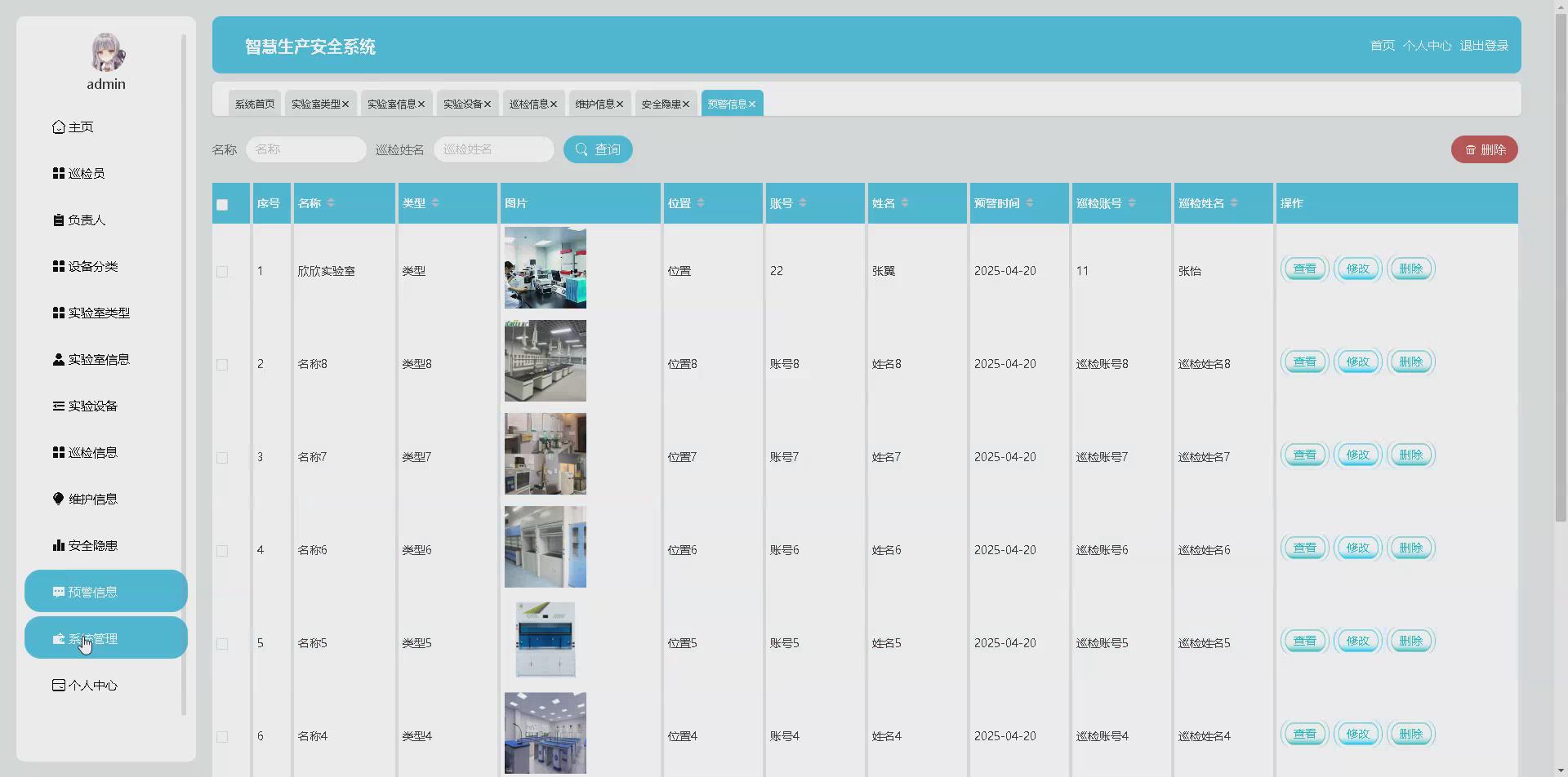Open 系统管理 in the sidebar

pyautogui.click(x=105, y=638)
